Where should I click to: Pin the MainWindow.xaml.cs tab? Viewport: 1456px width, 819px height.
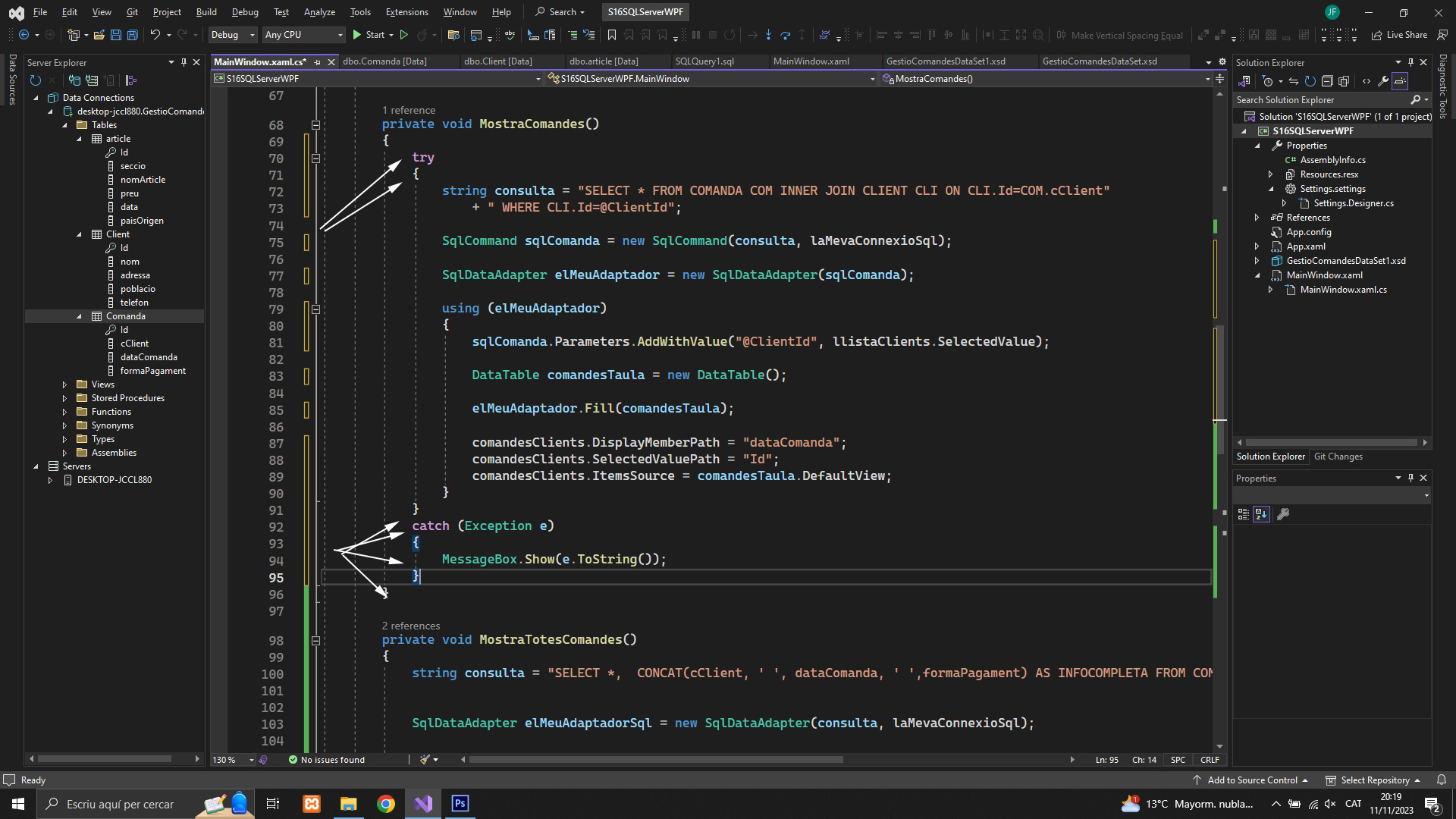click(x=318, y=62)
